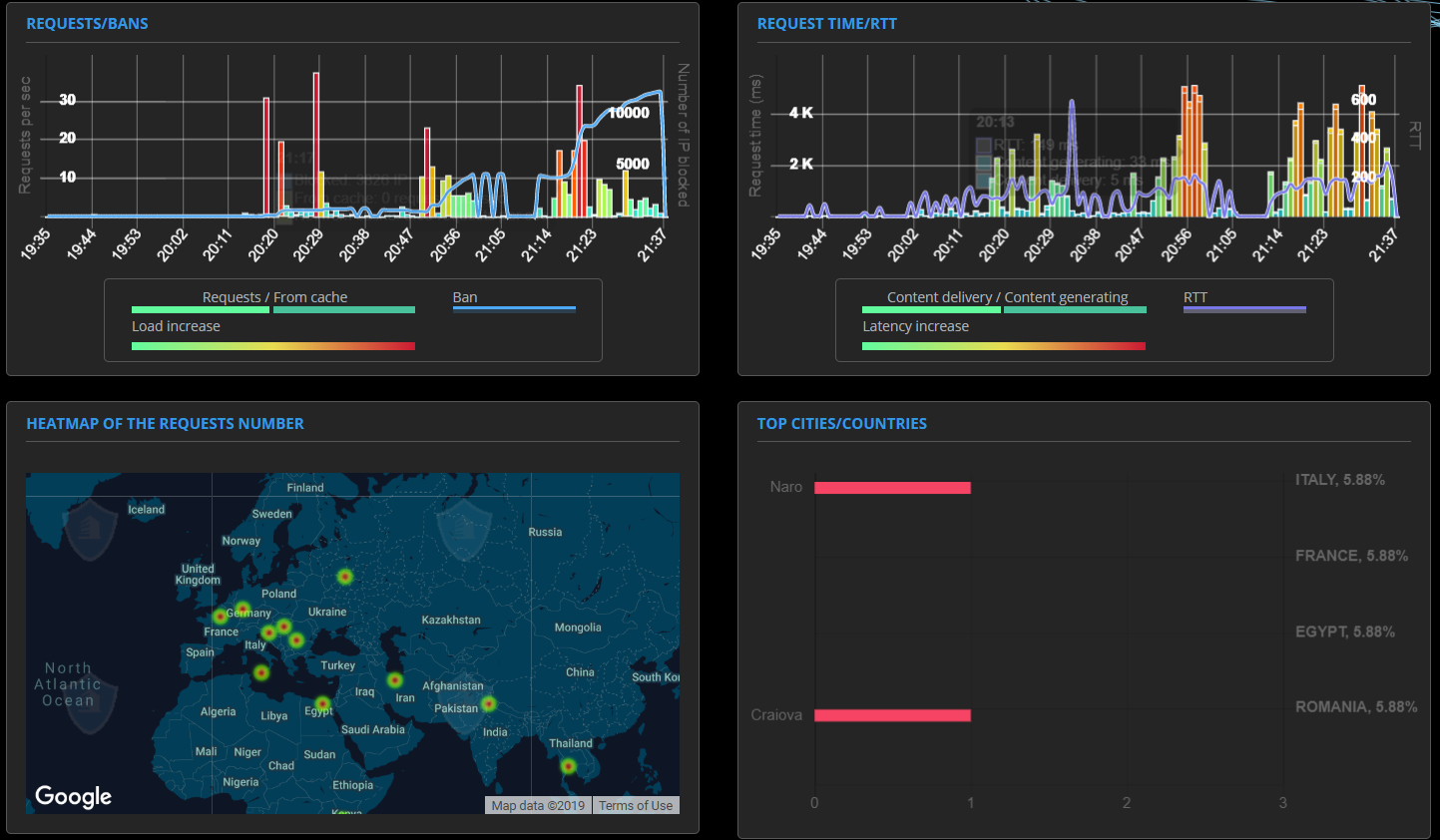Click the Google logo on the map

(x=73, y=796)
